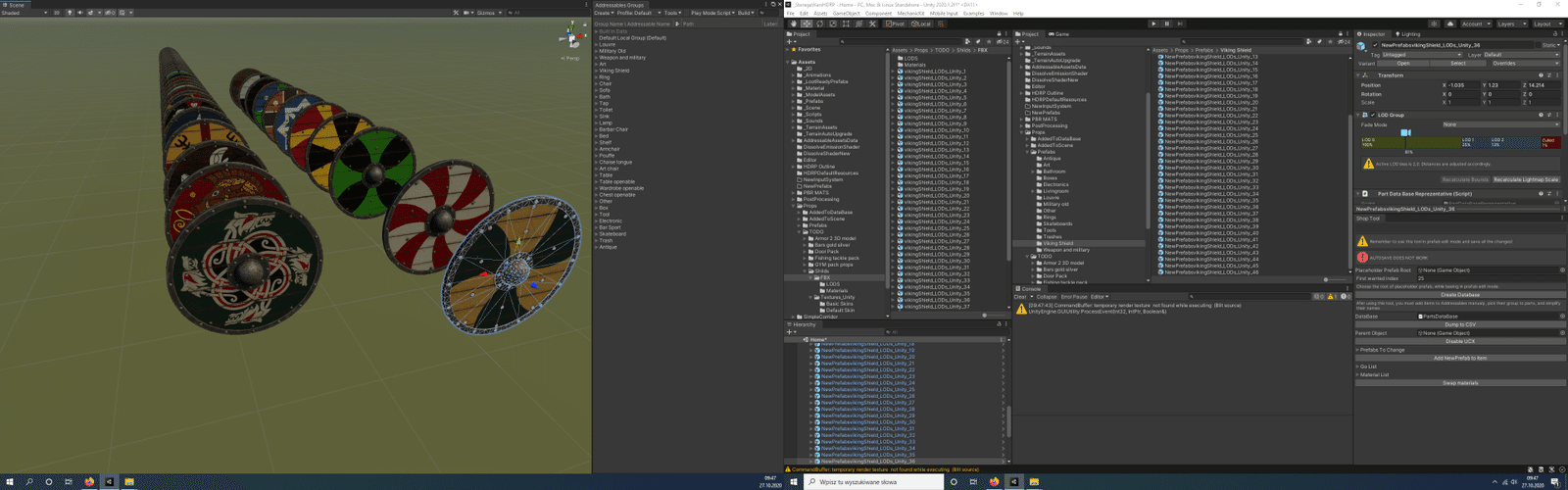1568x490 pixels.
Task: Switch to the Lighting tab
Action: tap(1408, 34)
